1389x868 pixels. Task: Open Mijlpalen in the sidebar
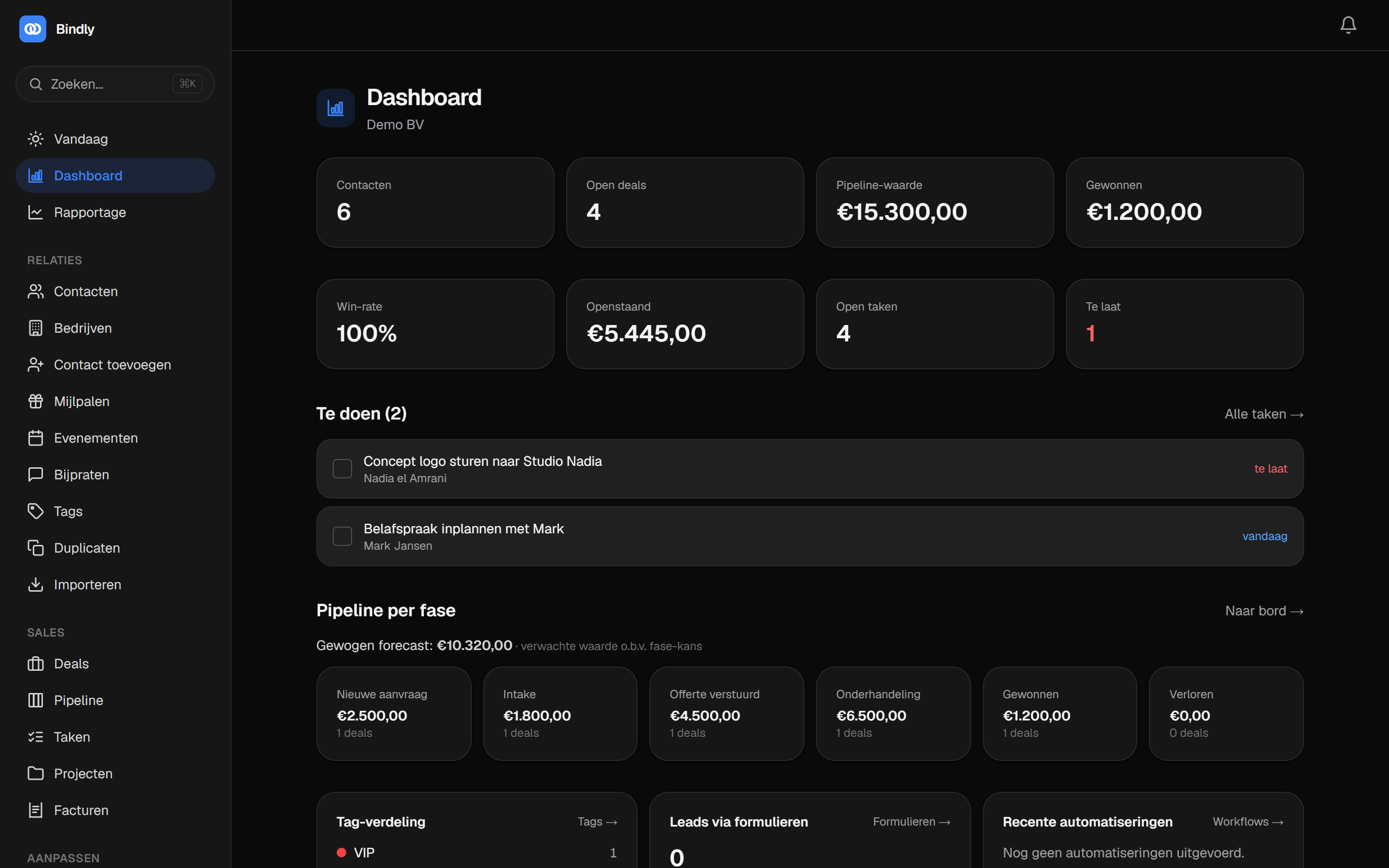click(x=115, y=401)
